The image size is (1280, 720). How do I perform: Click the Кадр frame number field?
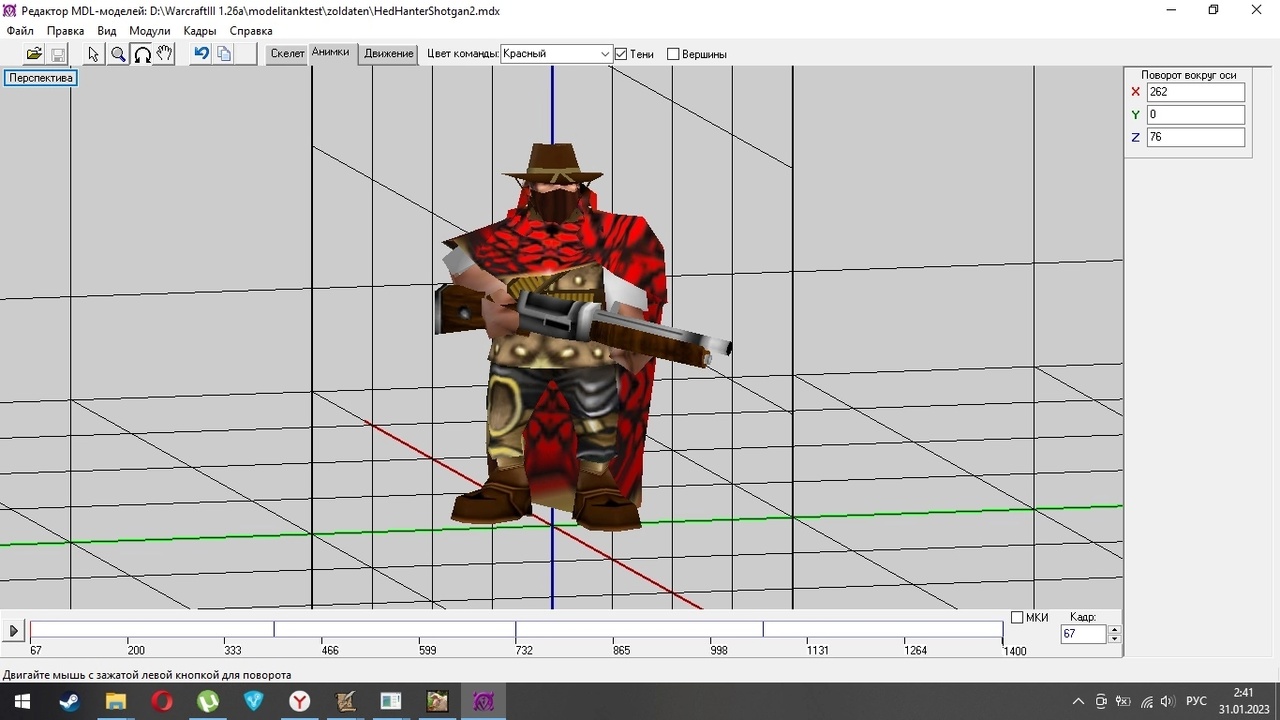pos(1084,634)
